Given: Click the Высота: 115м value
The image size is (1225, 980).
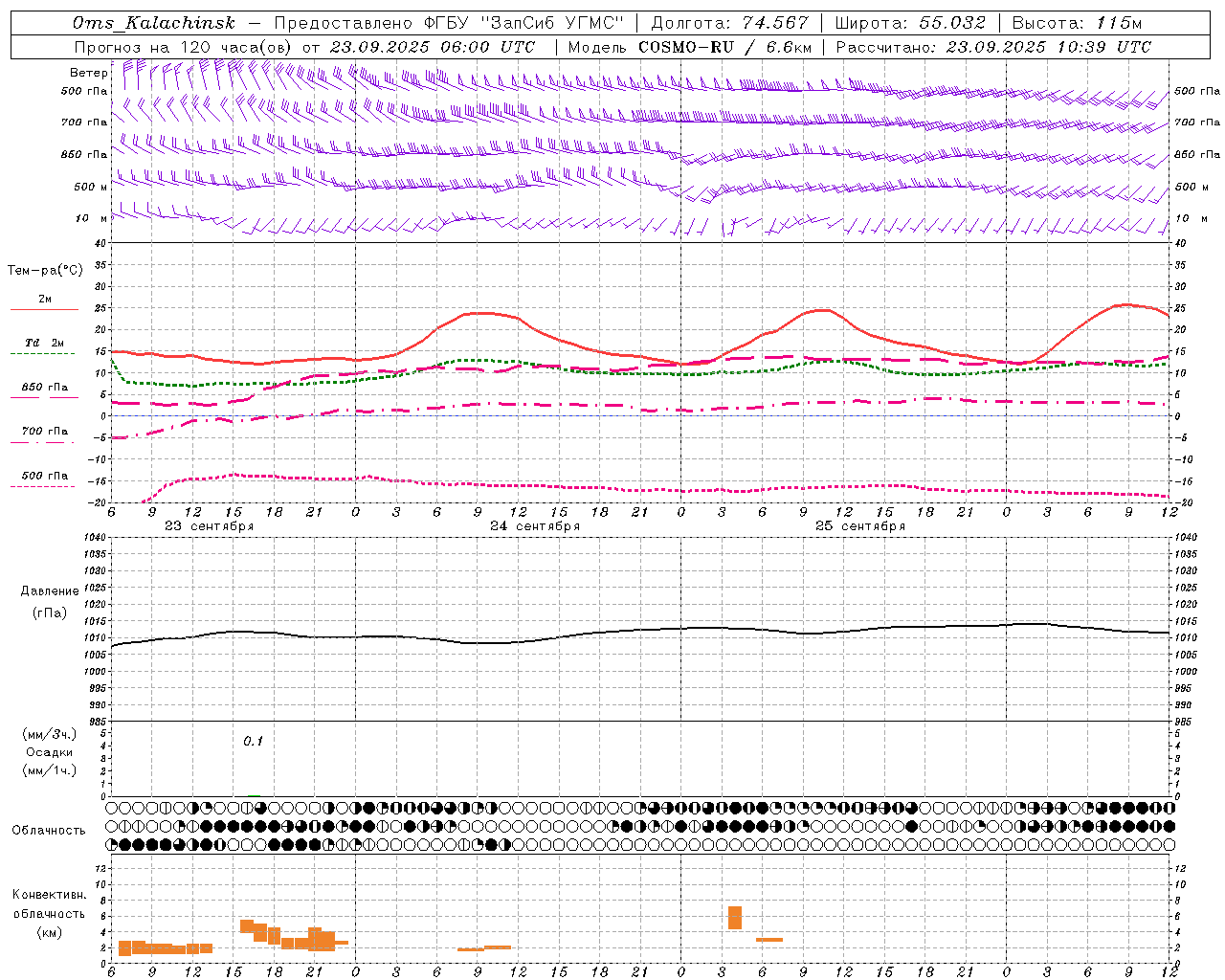Looking at the screenshot, I should [x=1077, y=23].
